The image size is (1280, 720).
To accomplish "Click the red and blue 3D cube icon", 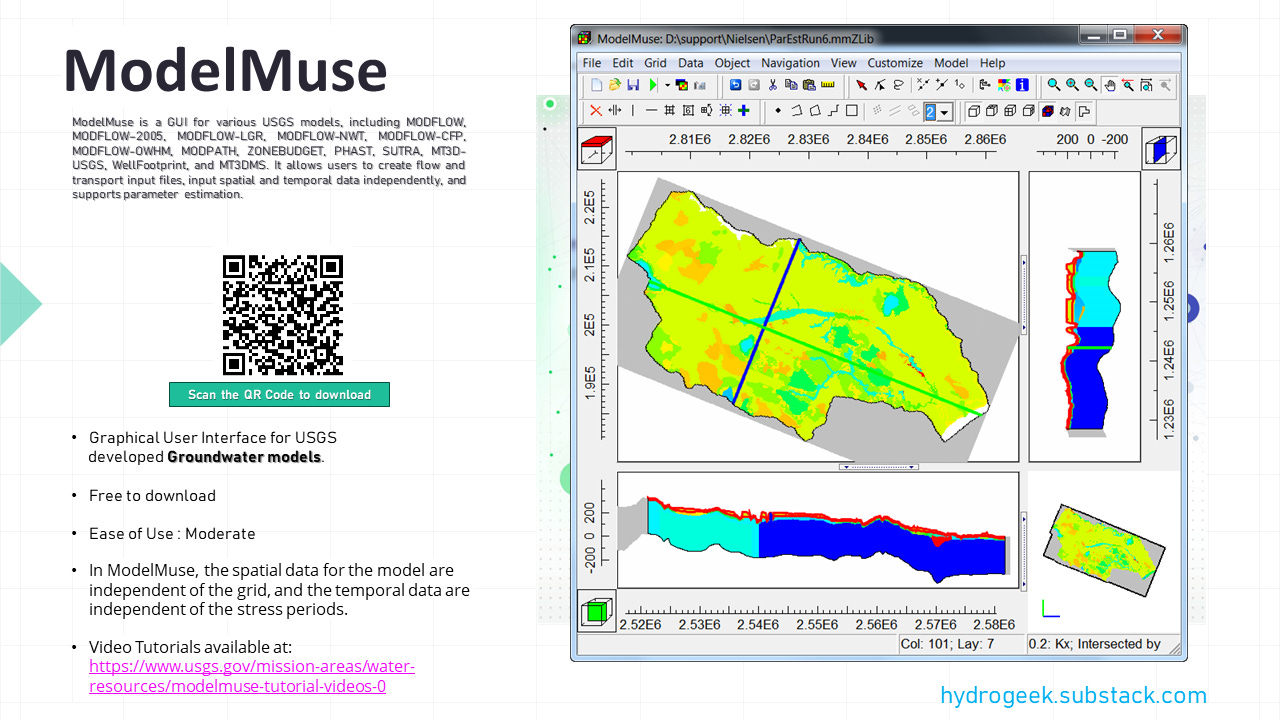I will [1047, 111].
